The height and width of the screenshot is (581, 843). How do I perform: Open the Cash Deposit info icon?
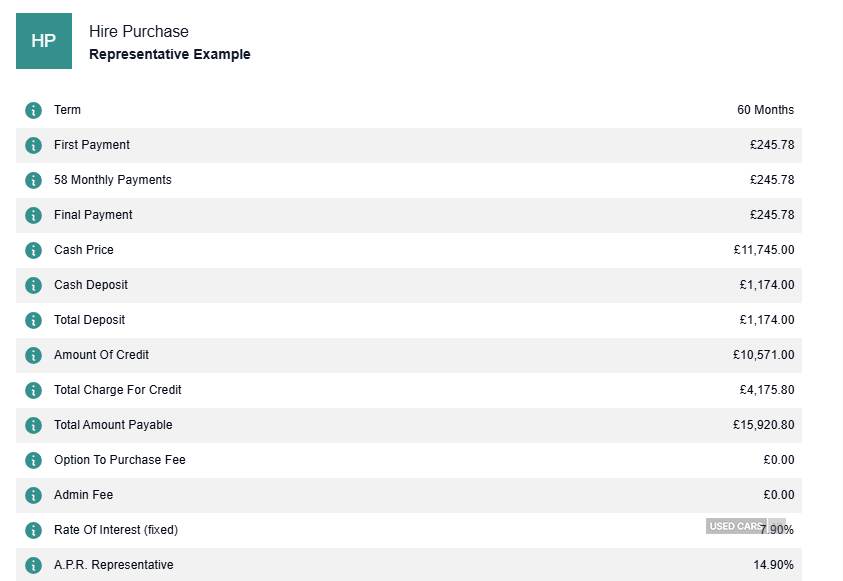(x=33, y=285)
